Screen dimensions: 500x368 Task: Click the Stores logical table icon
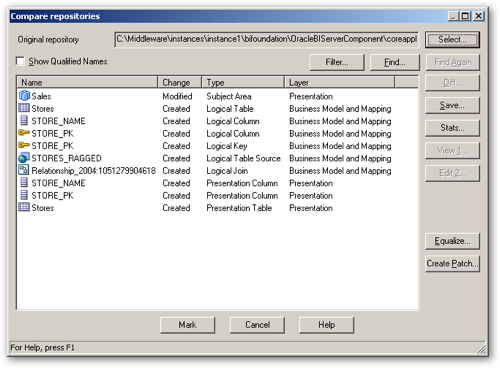coord(24,108)
